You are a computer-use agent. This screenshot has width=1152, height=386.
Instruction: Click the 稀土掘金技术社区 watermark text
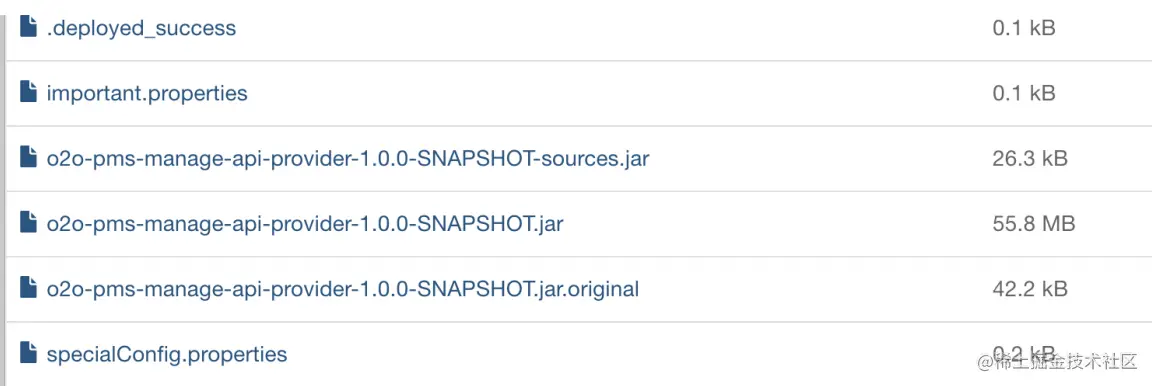(x=1056, y=362)
